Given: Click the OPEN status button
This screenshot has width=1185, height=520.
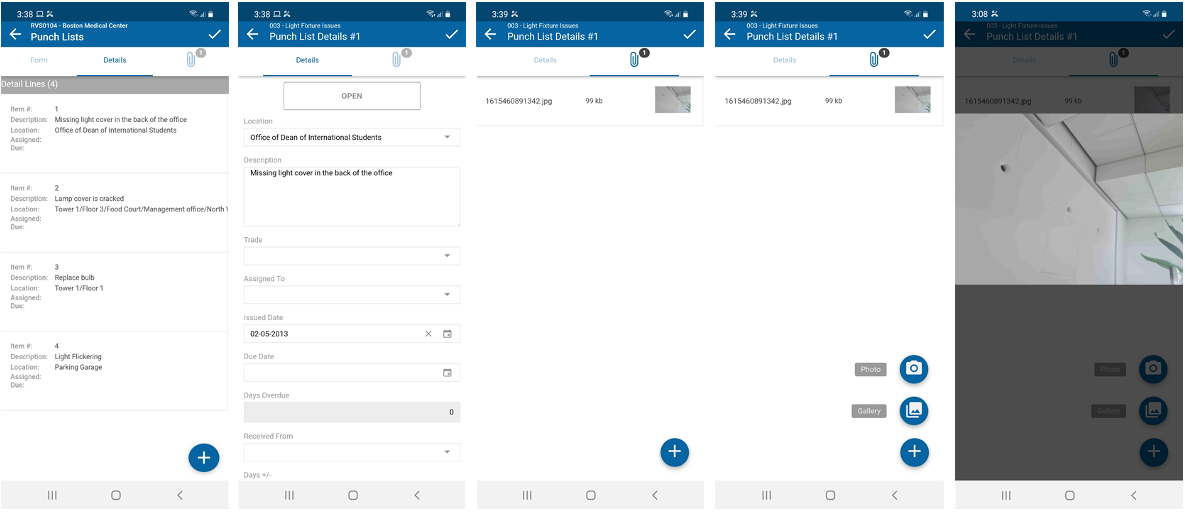Looking at the screenshot, I should (351, 96).
